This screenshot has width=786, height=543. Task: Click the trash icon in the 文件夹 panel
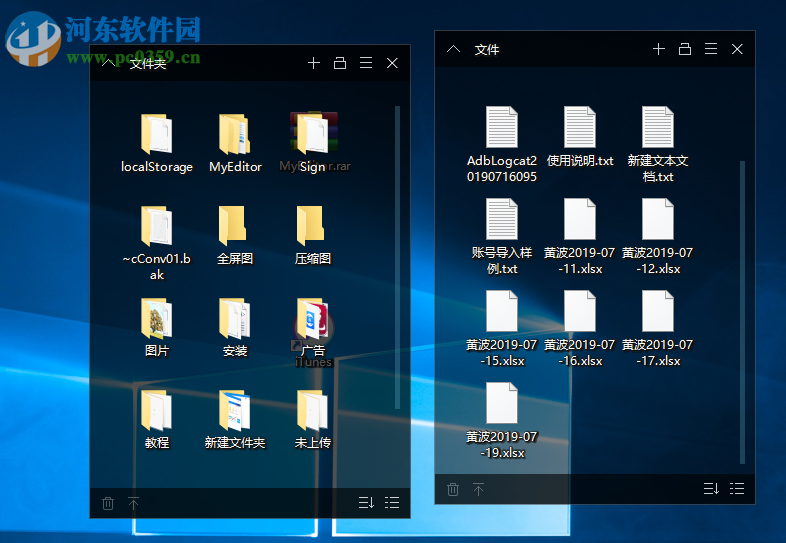[108, 503]
